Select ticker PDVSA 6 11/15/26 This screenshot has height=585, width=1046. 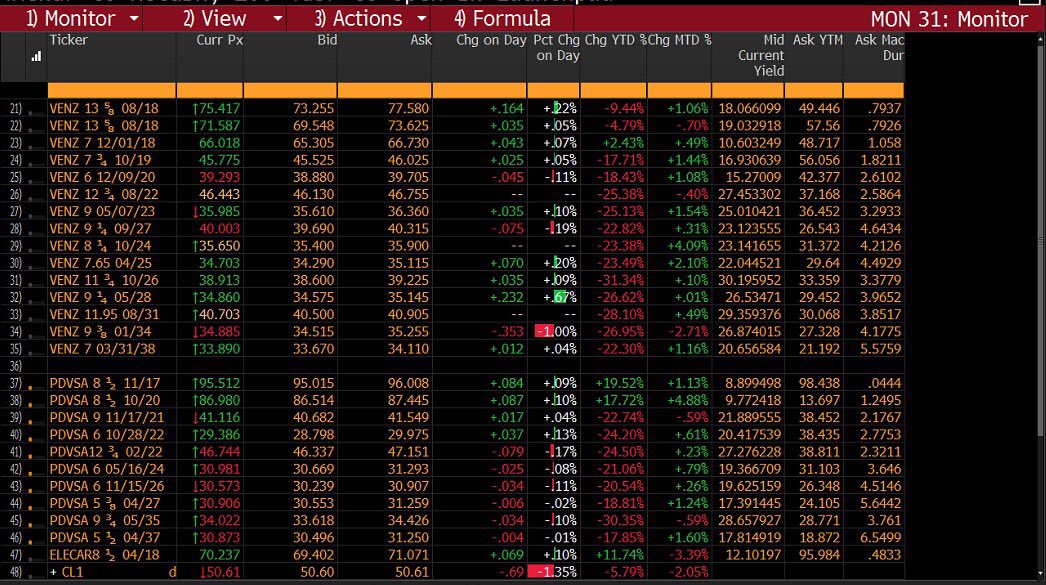107,486
